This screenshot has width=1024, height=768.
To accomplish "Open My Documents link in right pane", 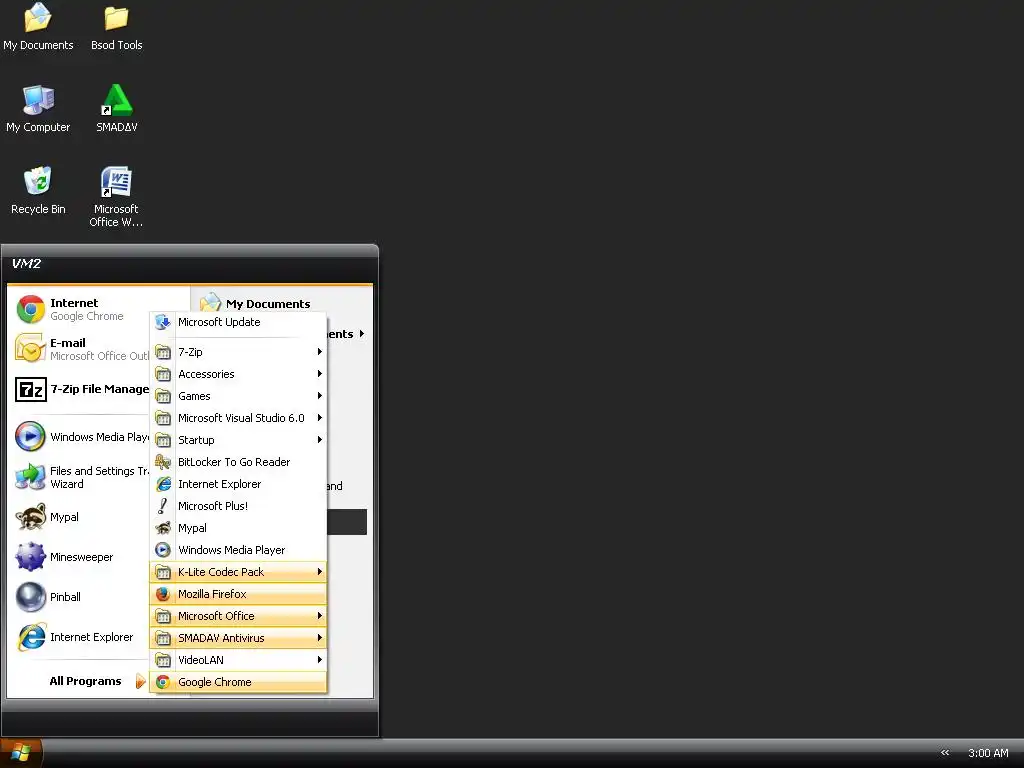I will pos(268,304).
